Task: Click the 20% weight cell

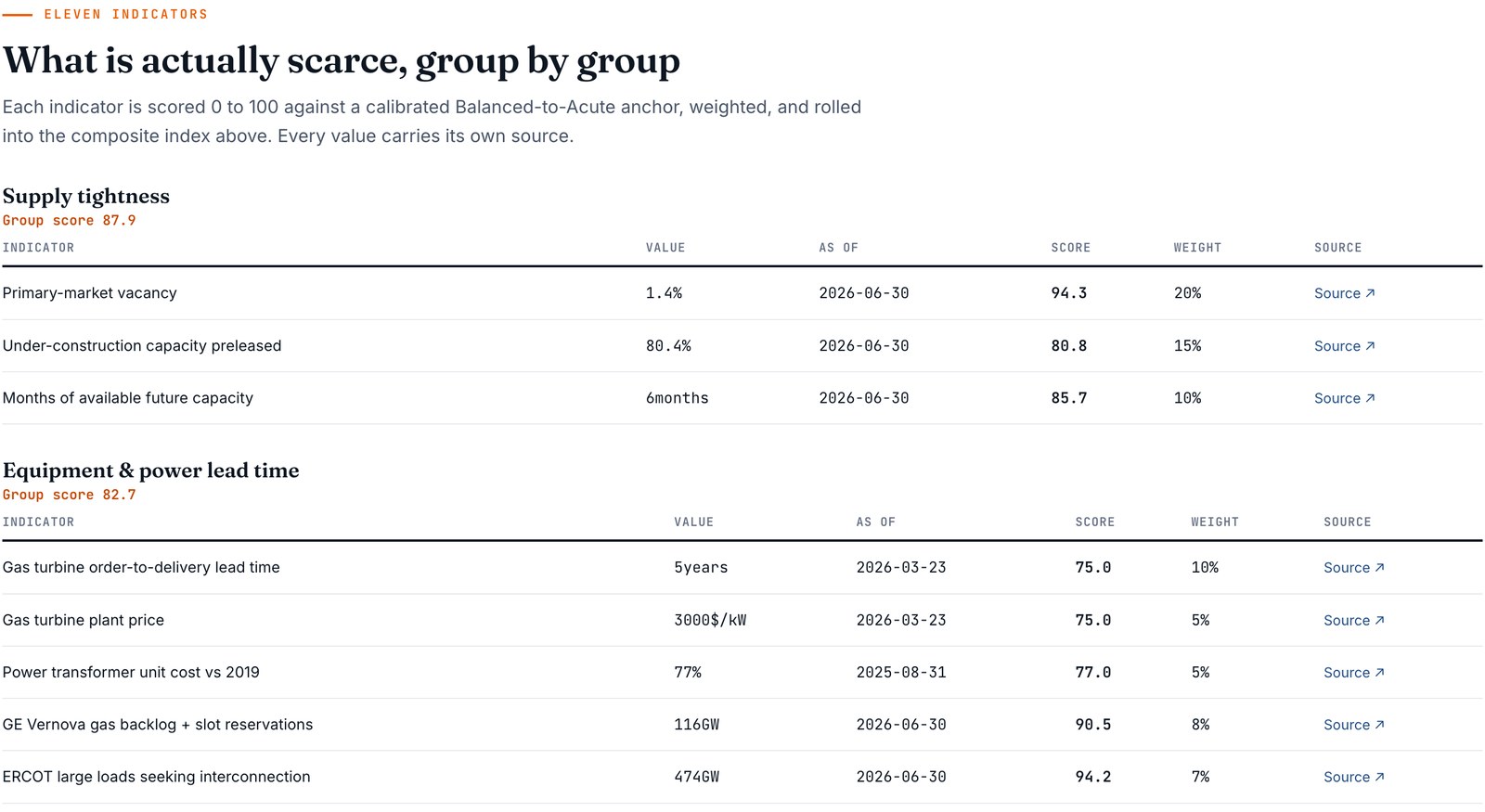Action: [x=1187, y=293]
